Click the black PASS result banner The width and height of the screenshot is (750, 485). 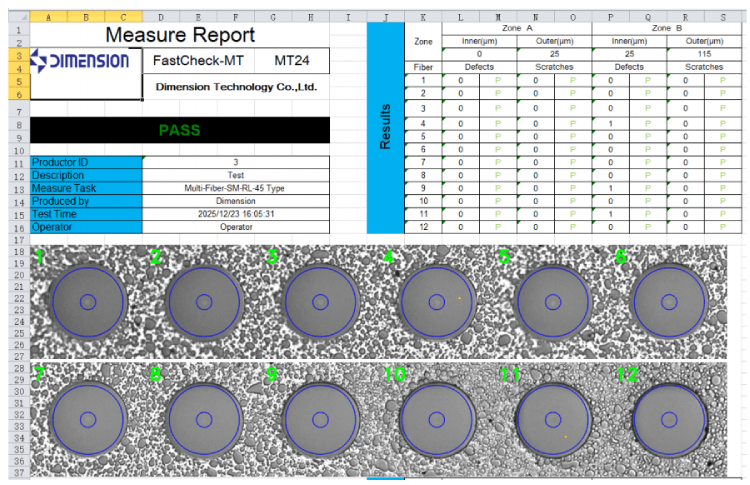point(179,130)
